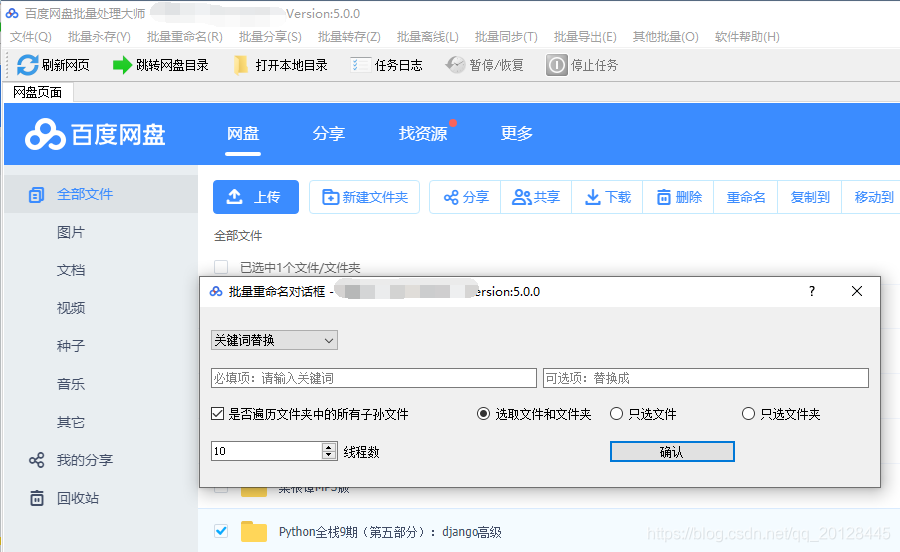Click the optional 替换成 input field
Screen dimensions: 900x552
[706, 378]
